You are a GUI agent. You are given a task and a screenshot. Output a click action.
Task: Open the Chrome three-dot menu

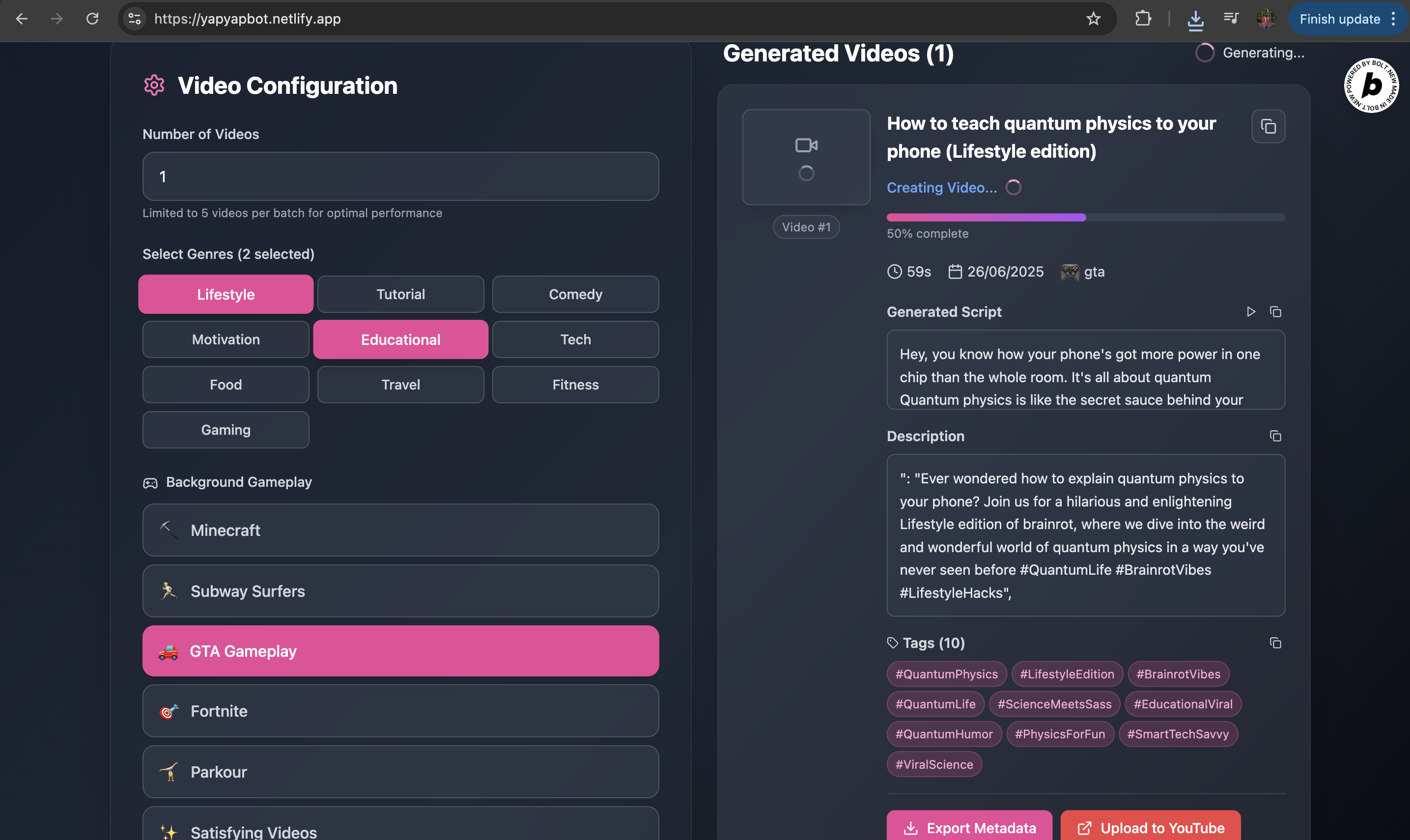[x=1393, y=19]
